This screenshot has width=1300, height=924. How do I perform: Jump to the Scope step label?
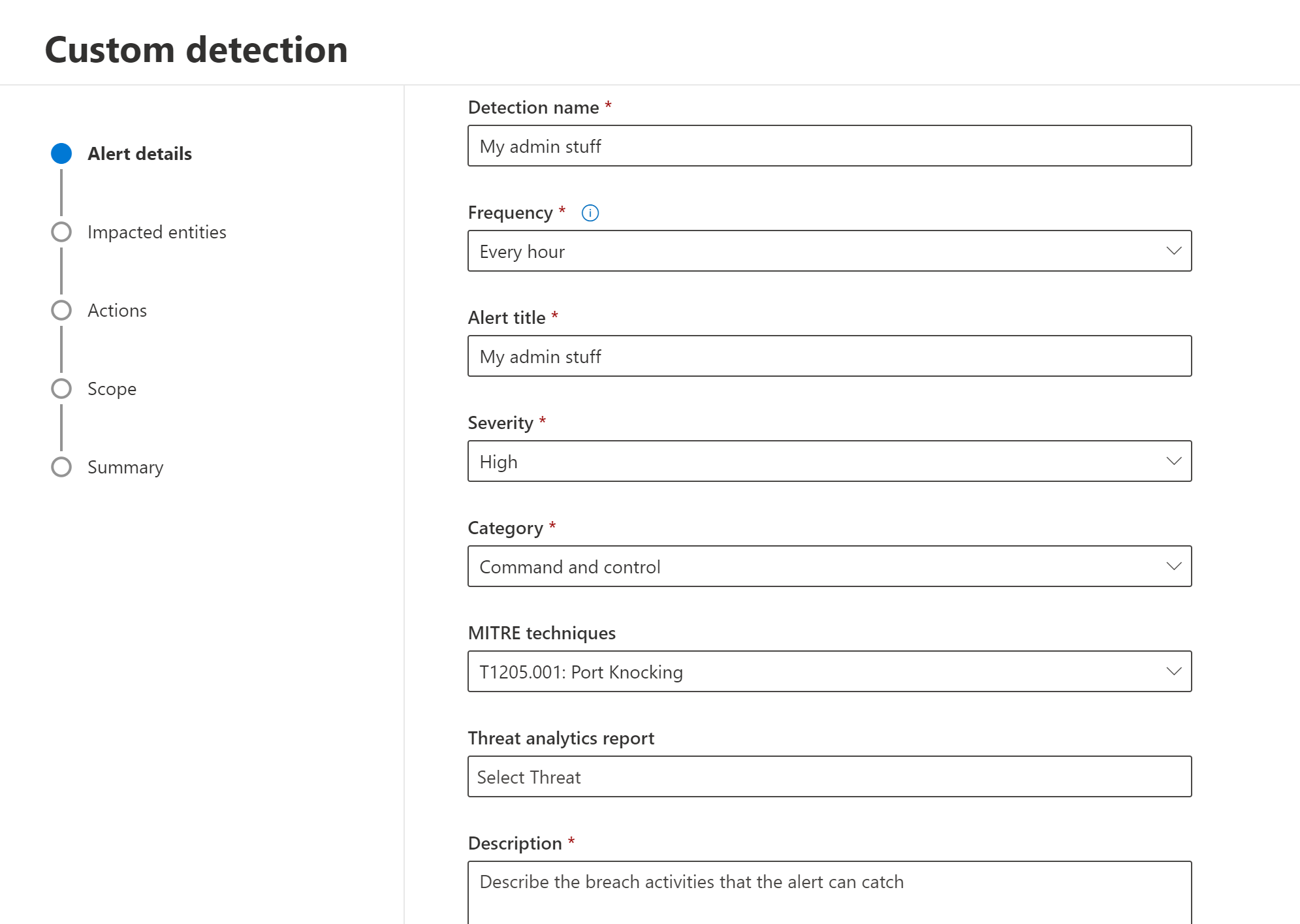112,389
